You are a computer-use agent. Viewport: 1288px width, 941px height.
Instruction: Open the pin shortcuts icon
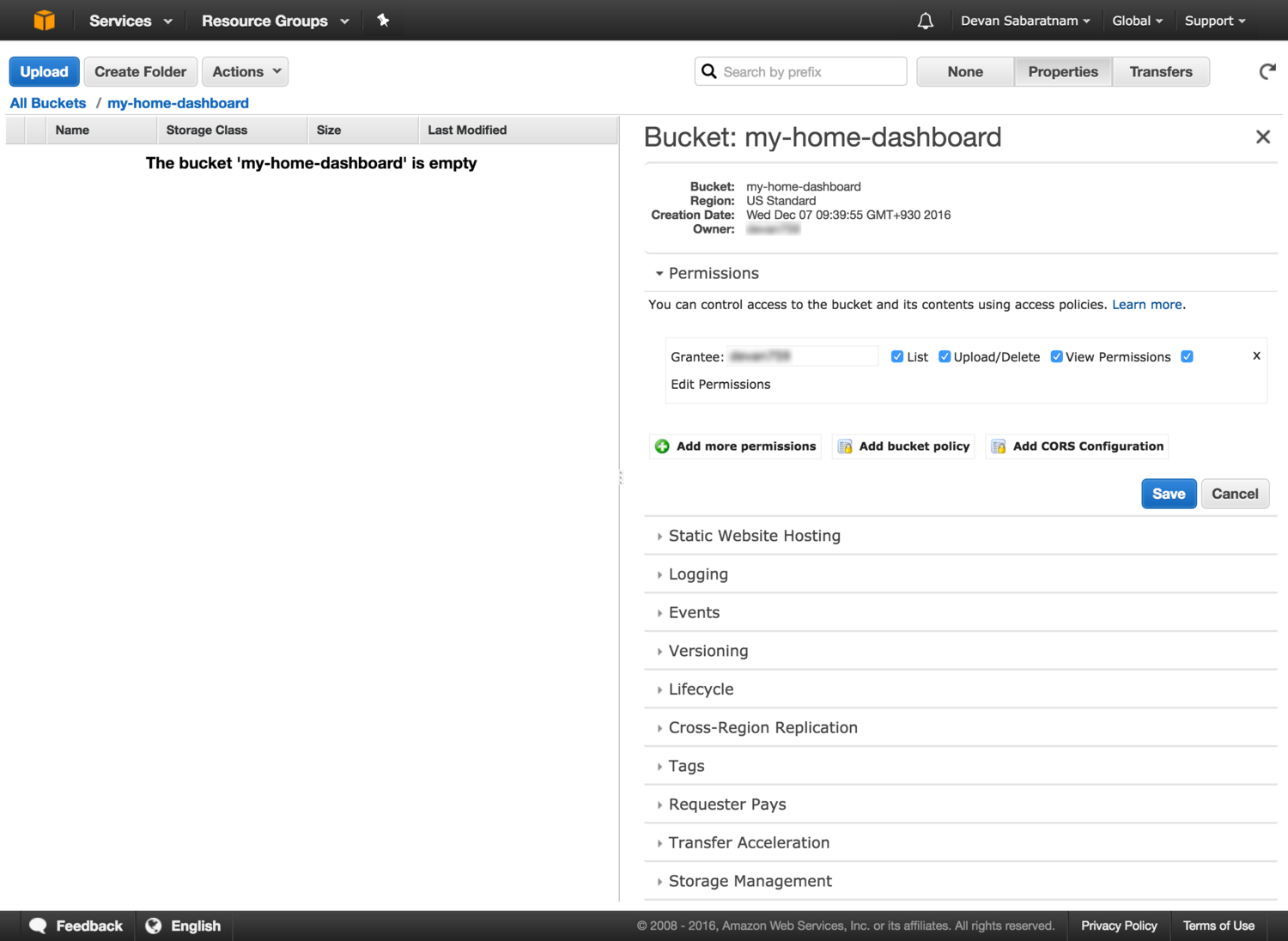[383, 20]
